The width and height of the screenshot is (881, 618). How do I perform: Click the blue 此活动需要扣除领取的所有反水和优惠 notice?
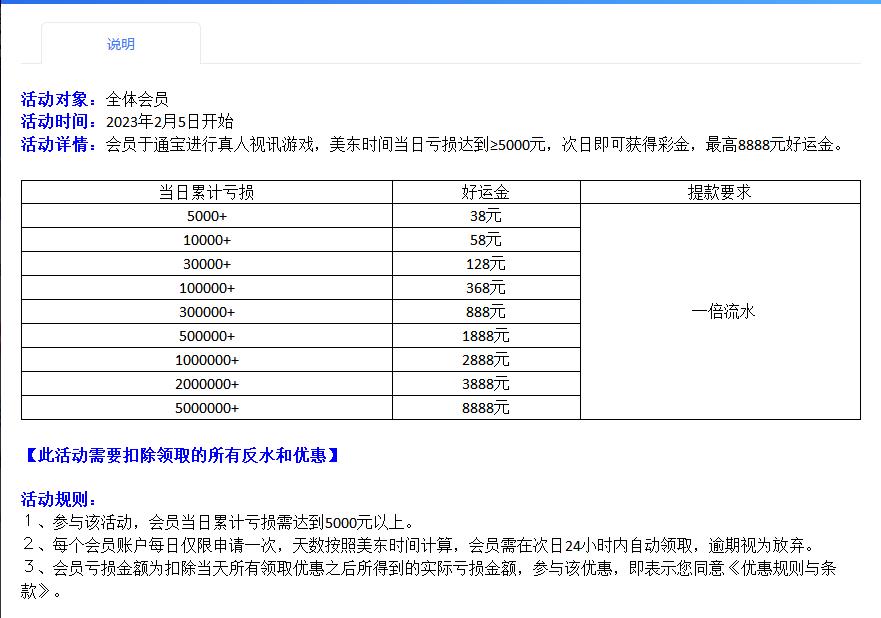(x=181, y=455)
